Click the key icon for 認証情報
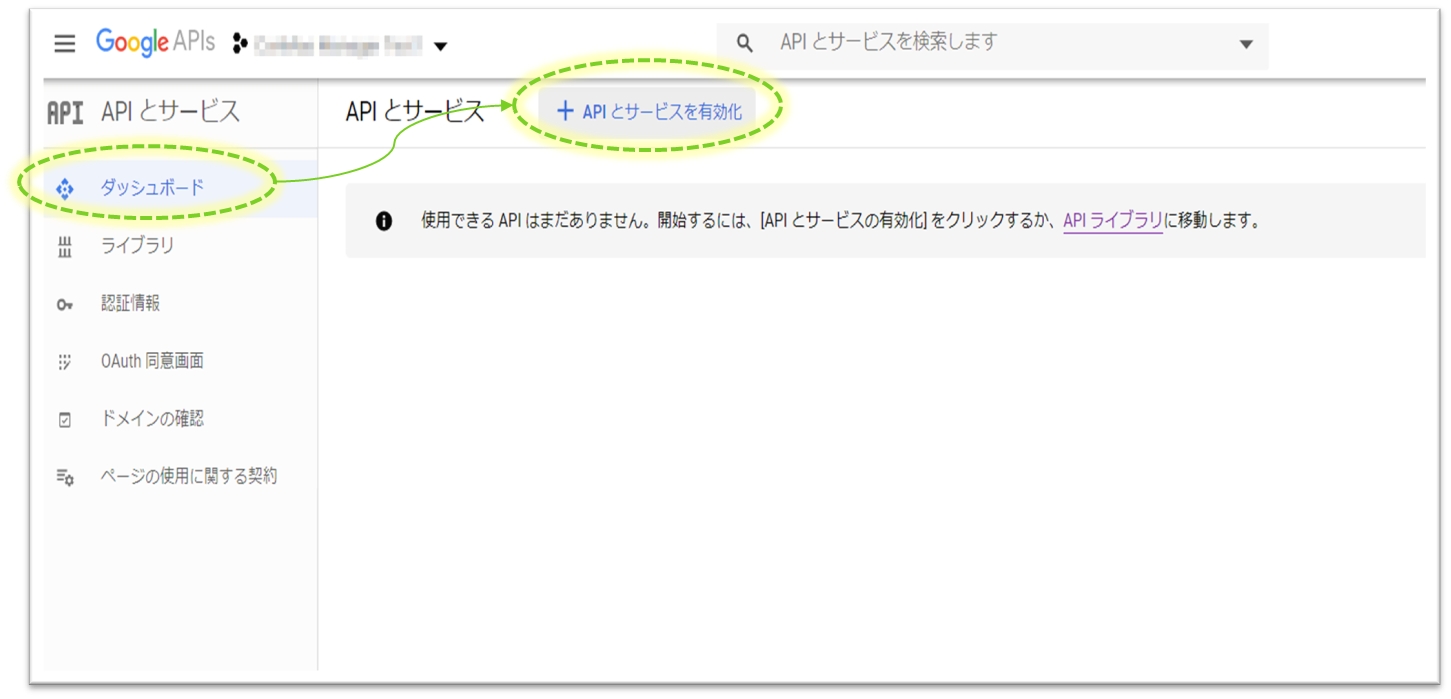This screenshot has height=699, width=1451. tap(65, 305)
